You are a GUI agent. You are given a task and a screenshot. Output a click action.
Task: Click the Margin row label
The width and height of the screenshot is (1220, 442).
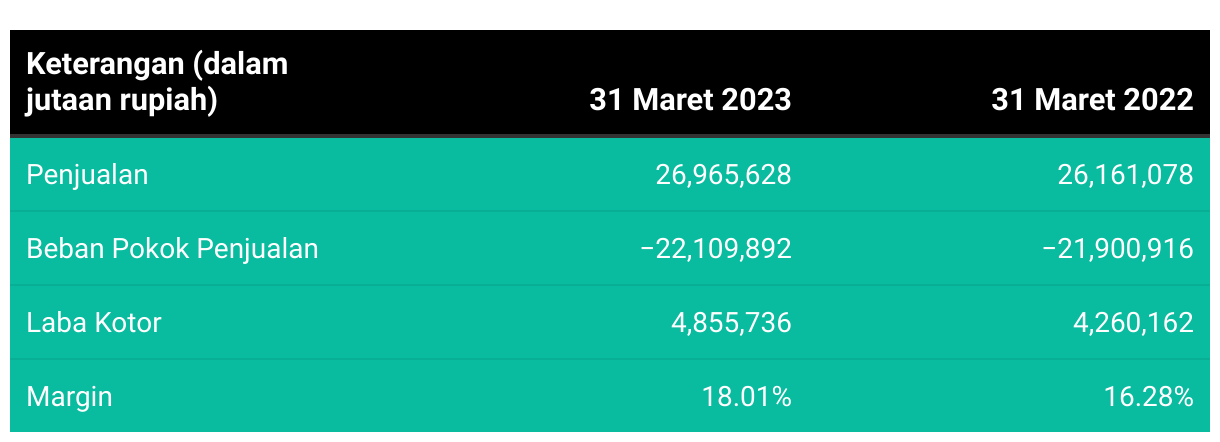click(x=69, y=396)
